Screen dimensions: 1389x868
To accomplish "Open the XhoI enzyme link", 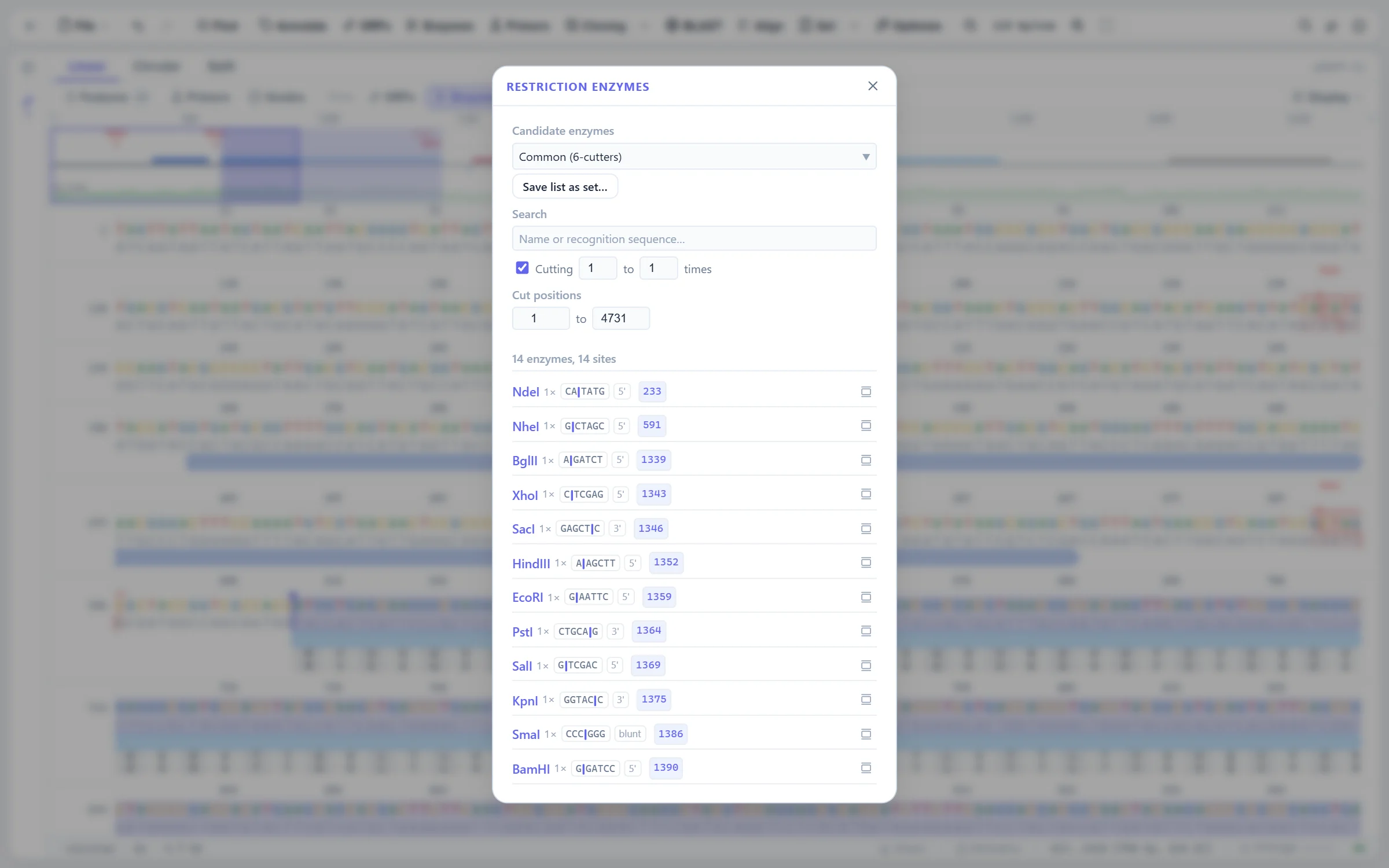I will pos(525,495).
